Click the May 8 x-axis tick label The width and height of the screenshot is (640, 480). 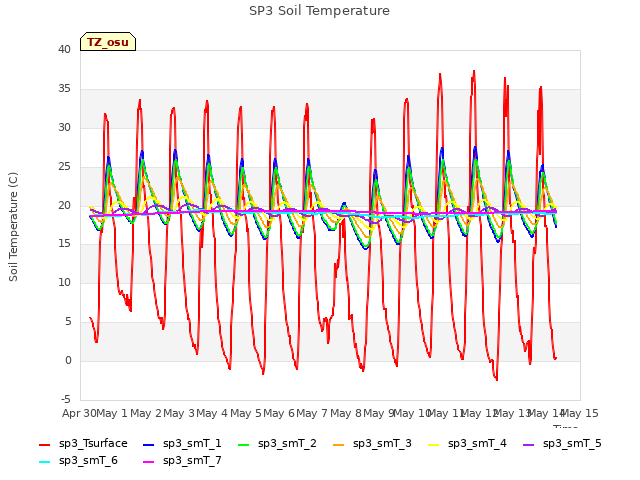click(x=346, y=413)
